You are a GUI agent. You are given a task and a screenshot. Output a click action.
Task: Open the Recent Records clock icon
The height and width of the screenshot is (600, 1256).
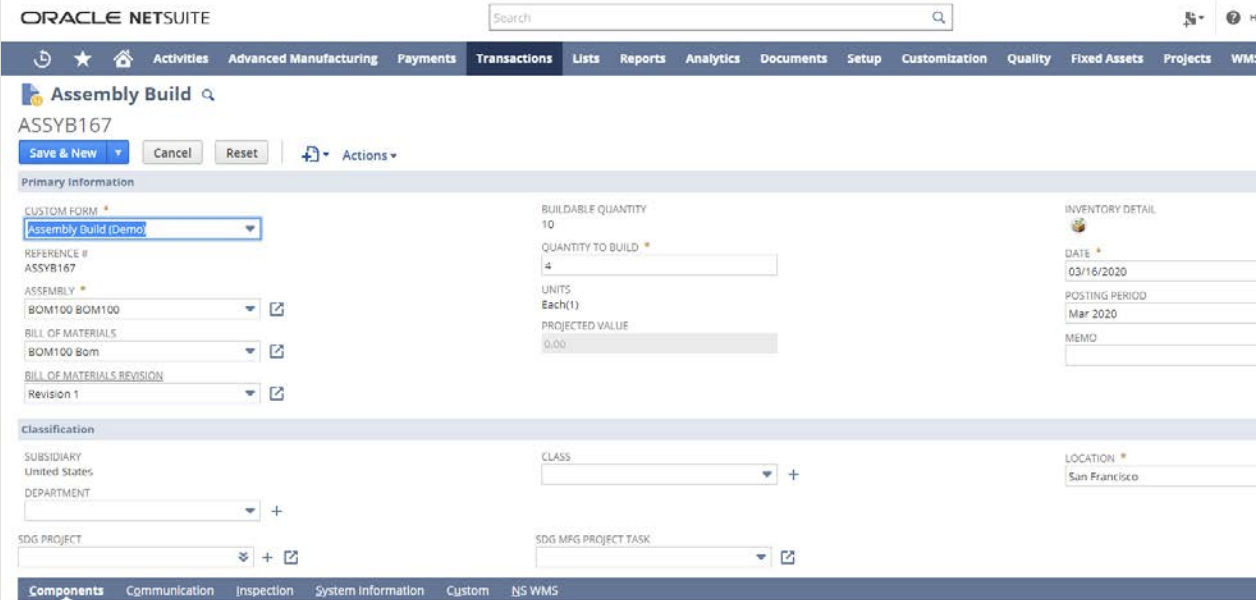[x=43, y=59]
